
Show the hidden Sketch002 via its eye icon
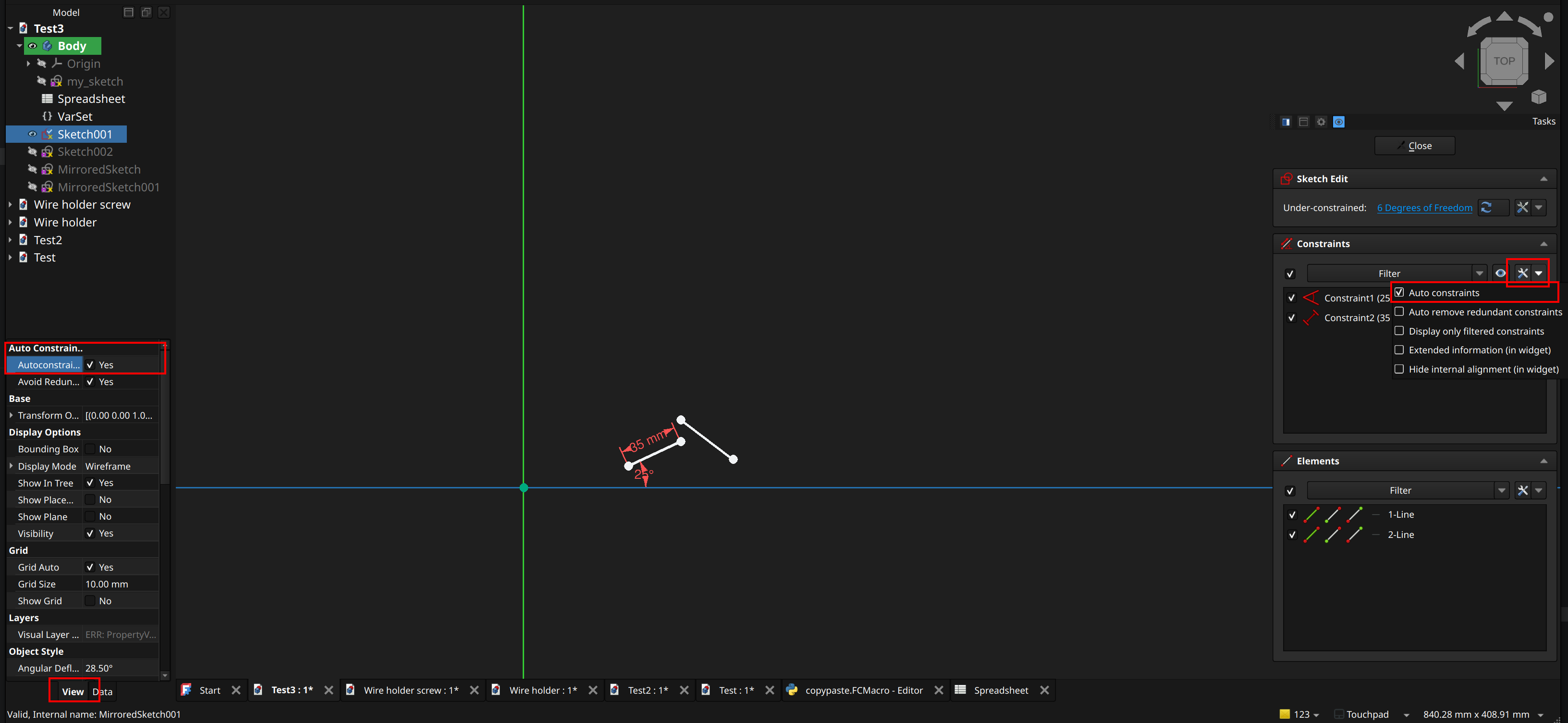(32, 151)
